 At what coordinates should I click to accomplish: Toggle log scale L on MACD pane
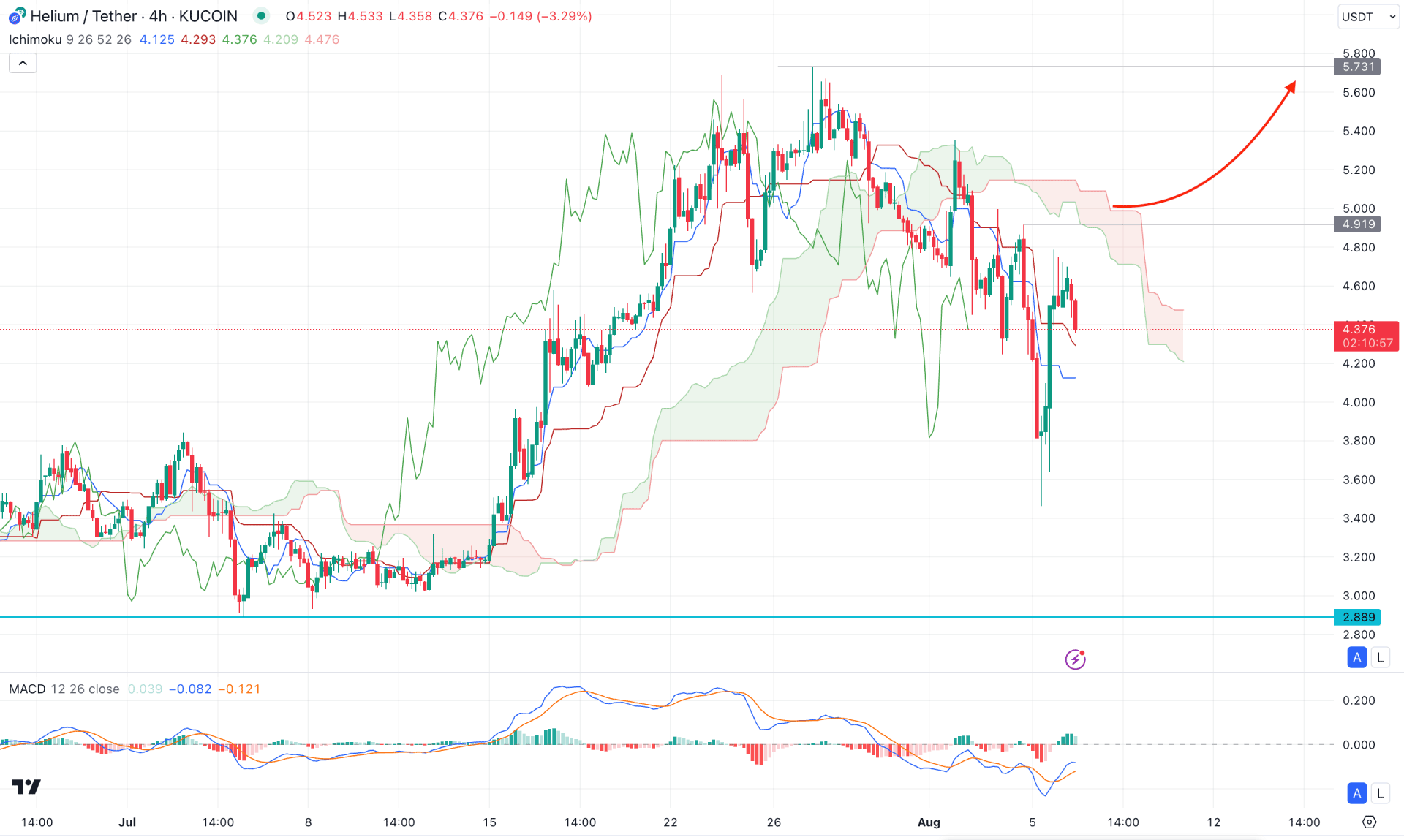pos(1381,793)
